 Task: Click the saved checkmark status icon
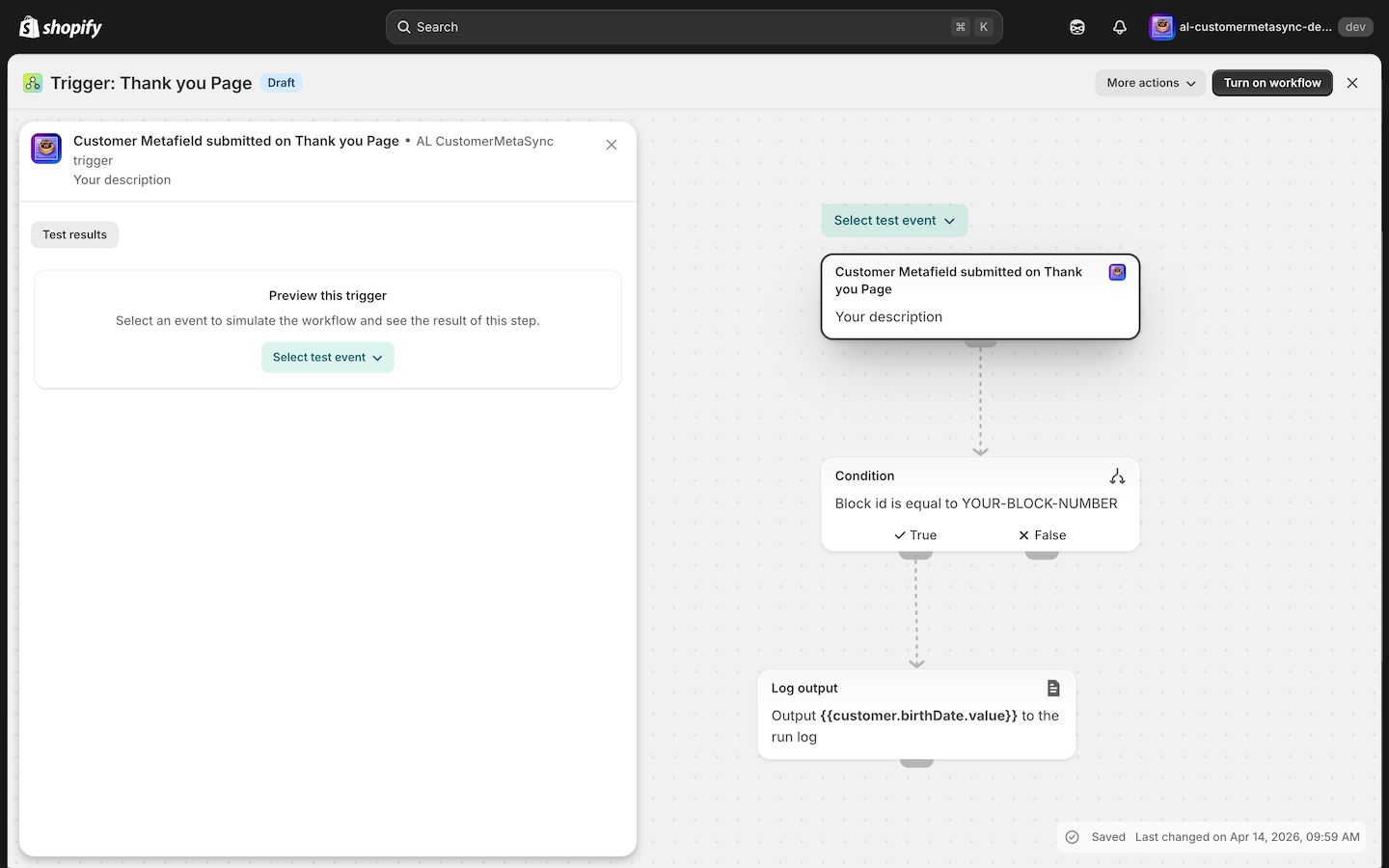(1072, 837)
